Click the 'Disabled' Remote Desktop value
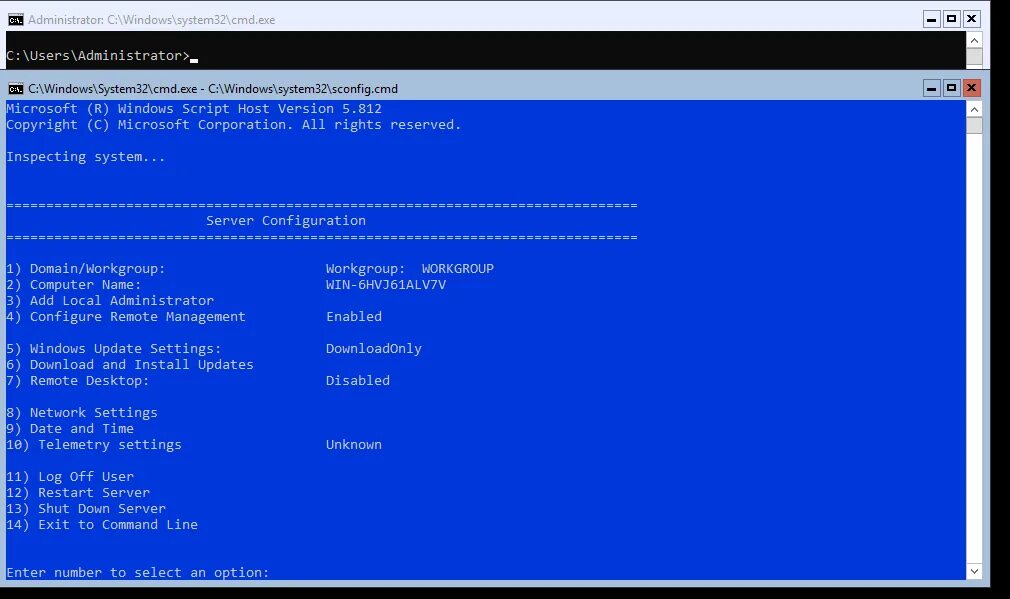 coord(357,381)
